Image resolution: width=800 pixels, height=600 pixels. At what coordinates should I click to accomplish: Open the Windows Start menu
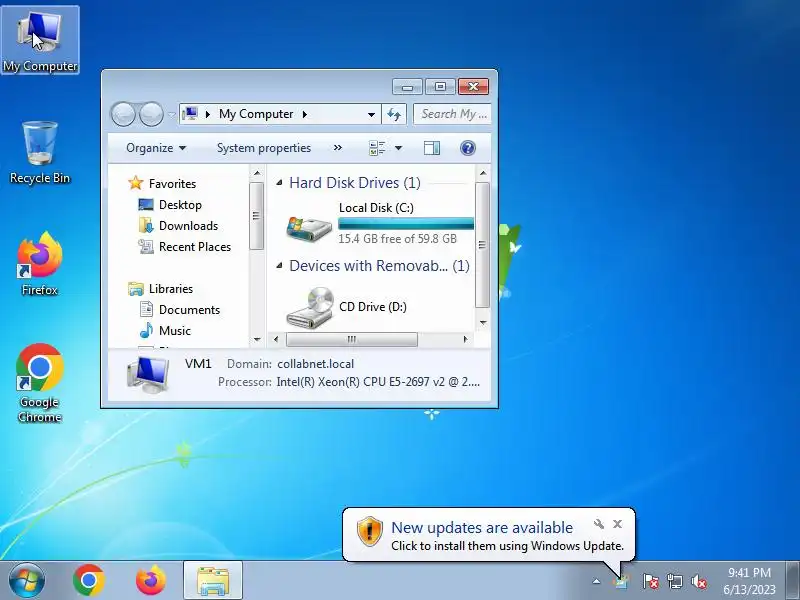(26, 580)
